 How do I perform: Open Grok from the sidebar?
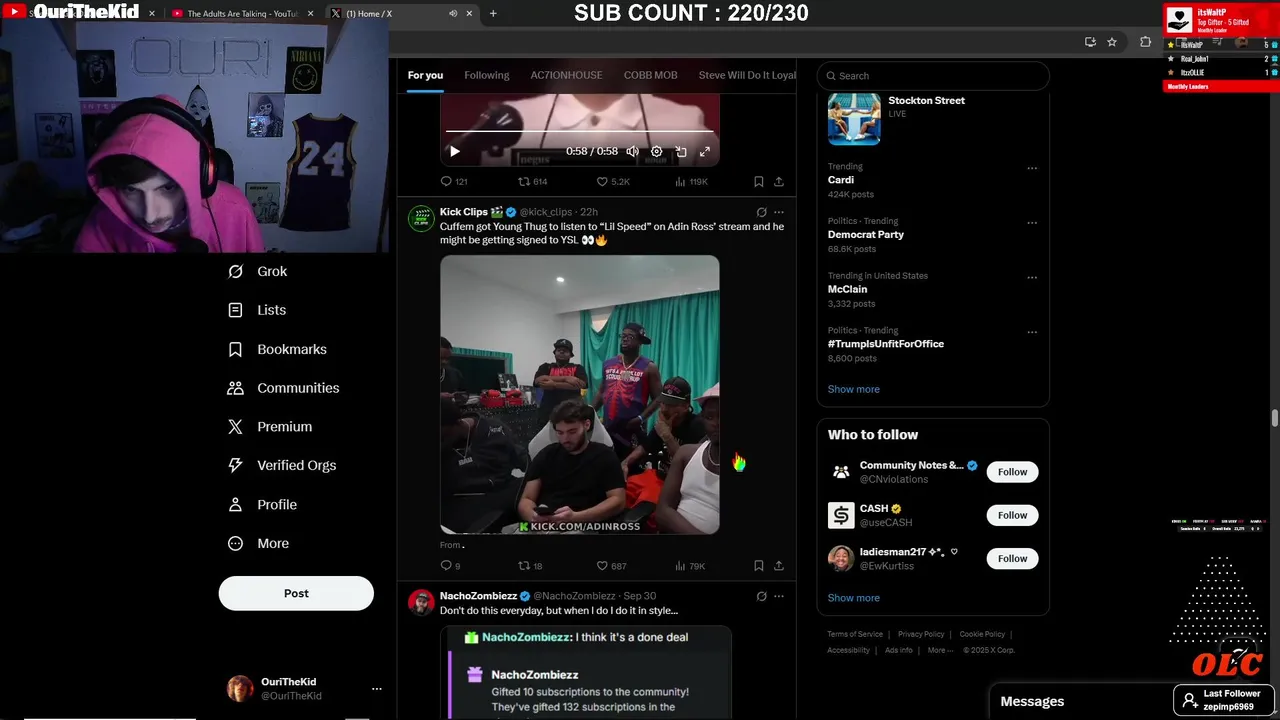258,271
